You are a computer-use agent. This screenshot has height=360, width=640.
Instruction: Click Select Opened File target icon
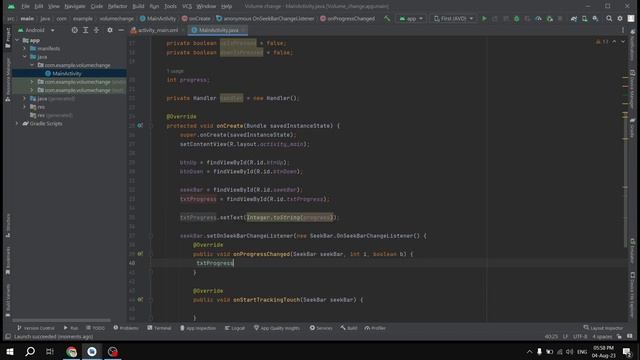[x=74, y=30]
